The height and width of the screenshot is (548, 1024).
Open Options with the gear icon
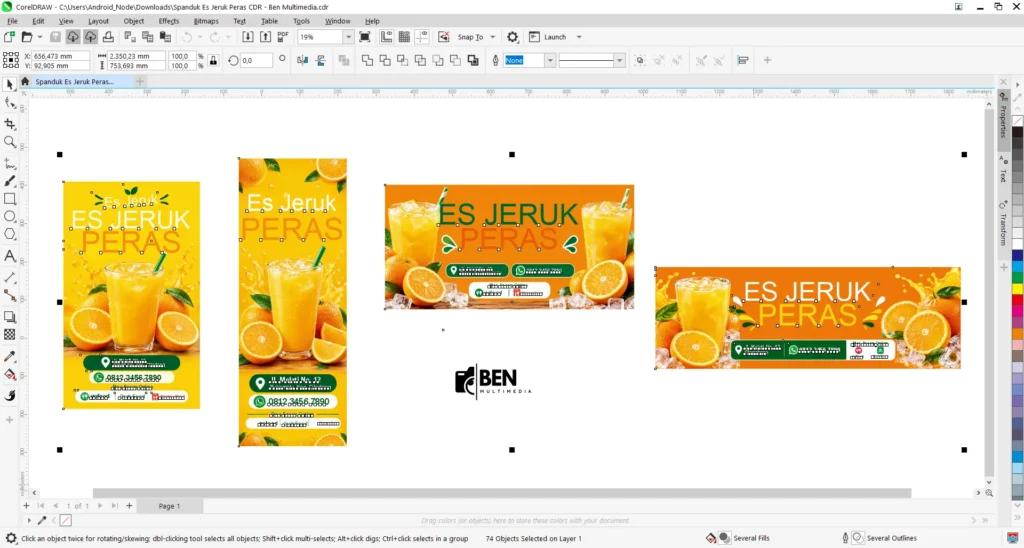513,37
